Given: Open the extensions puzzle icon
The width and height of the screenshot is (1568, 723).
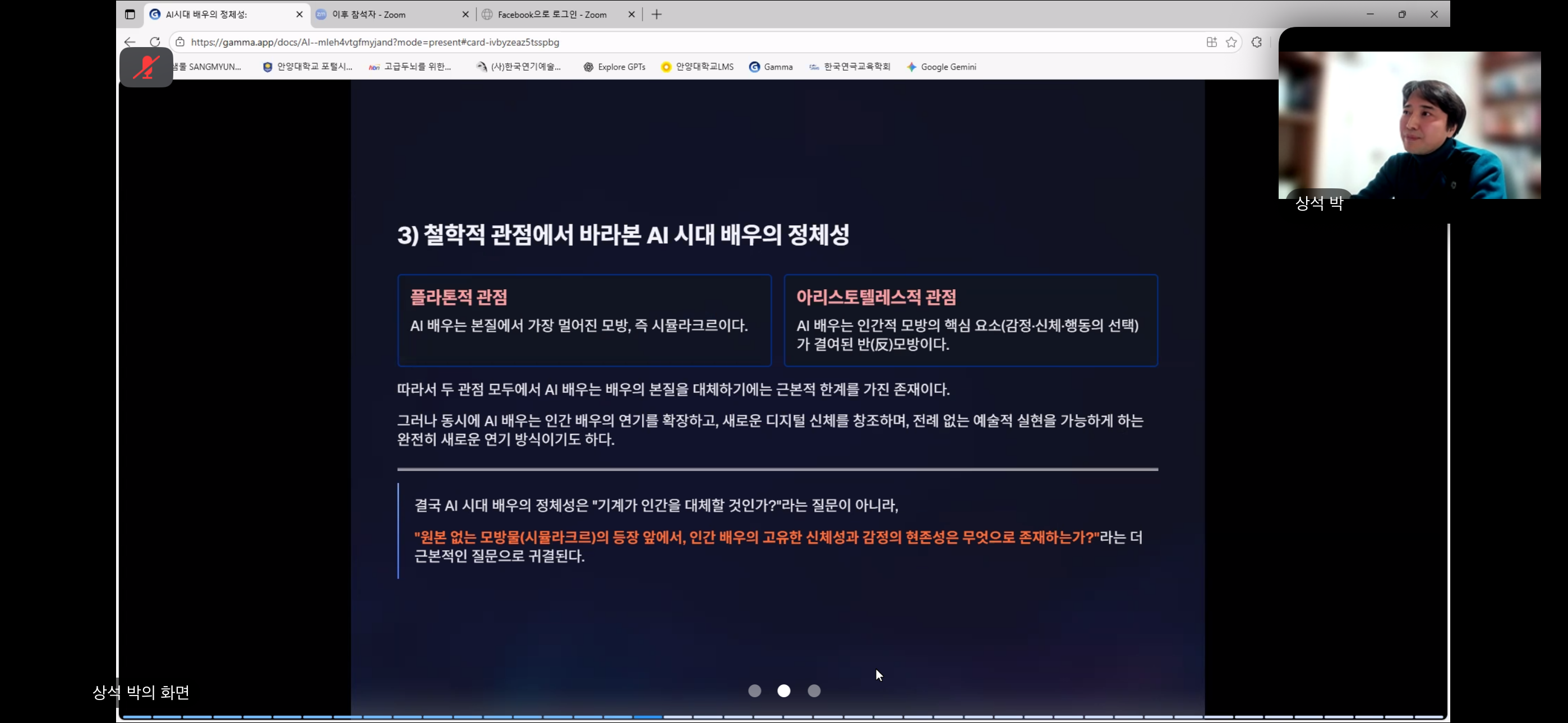Looking at the screenshot, I should (x=1256, y=42).
